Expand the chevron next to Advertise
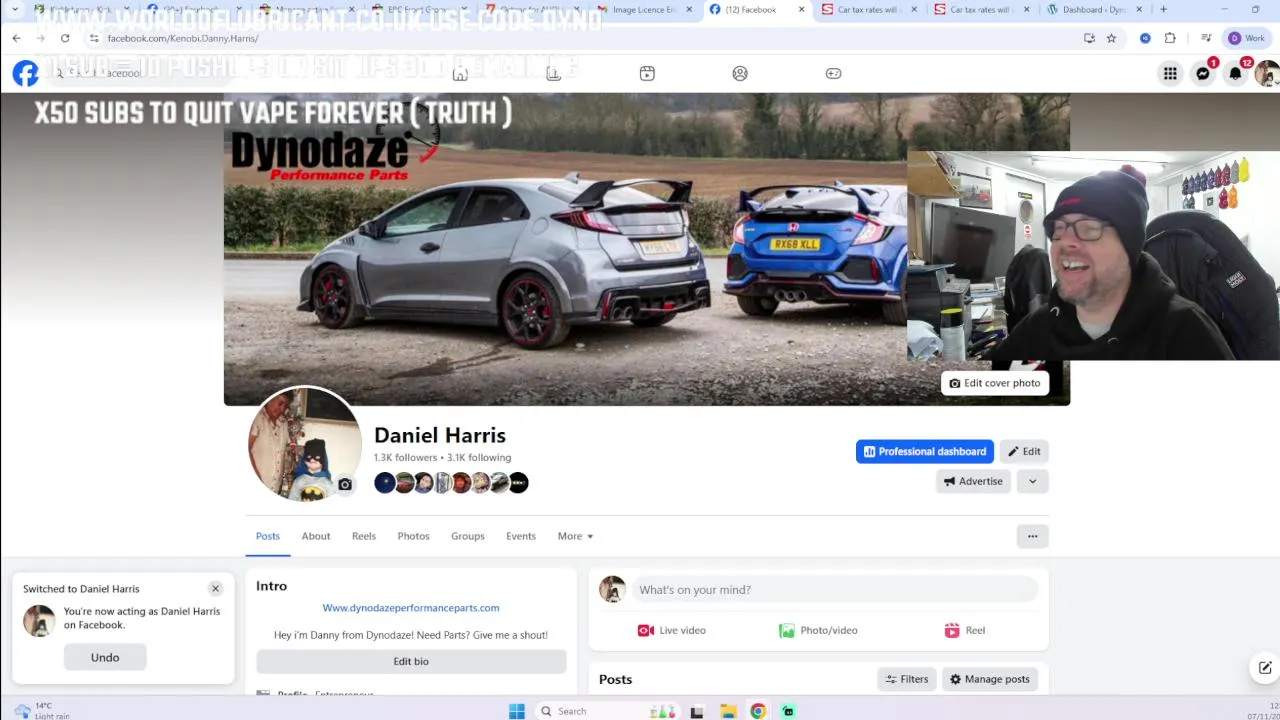 (x=1032, y=481)
